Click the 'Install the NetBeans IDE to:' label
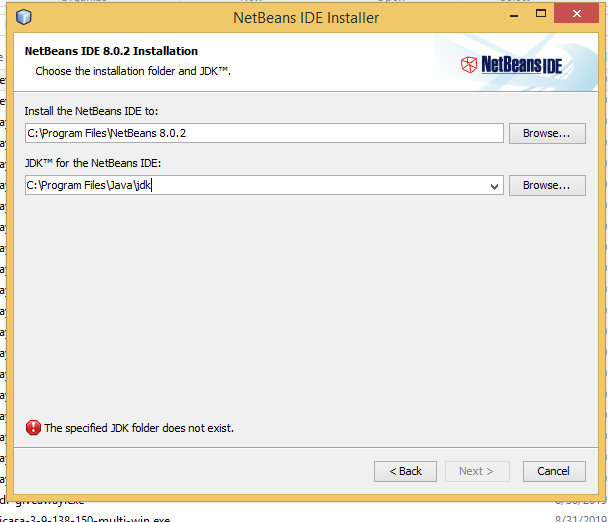The height and width of the screenshot is (522, 608). [92, 111]
